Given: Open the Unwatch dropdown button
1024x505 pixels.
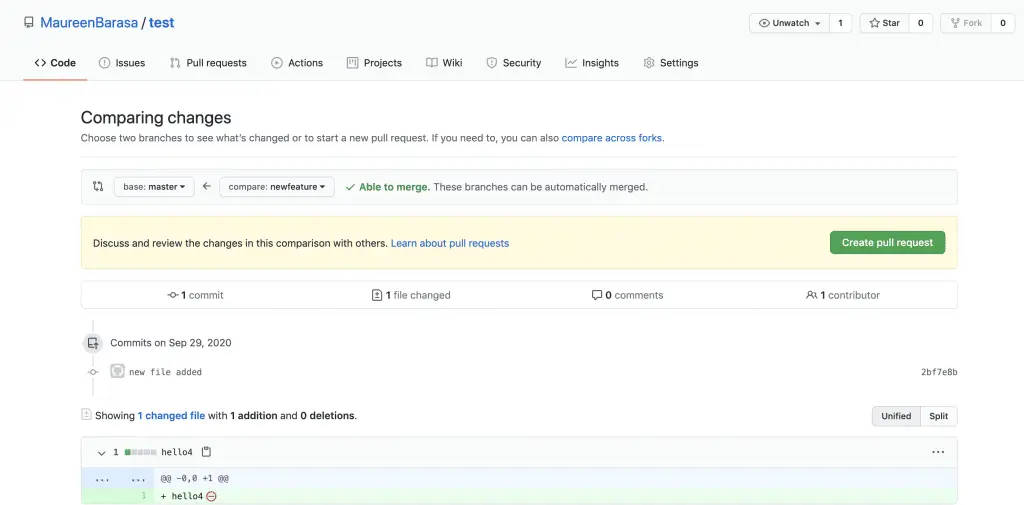Looking at the screenshot, I should tap(790, 23).
